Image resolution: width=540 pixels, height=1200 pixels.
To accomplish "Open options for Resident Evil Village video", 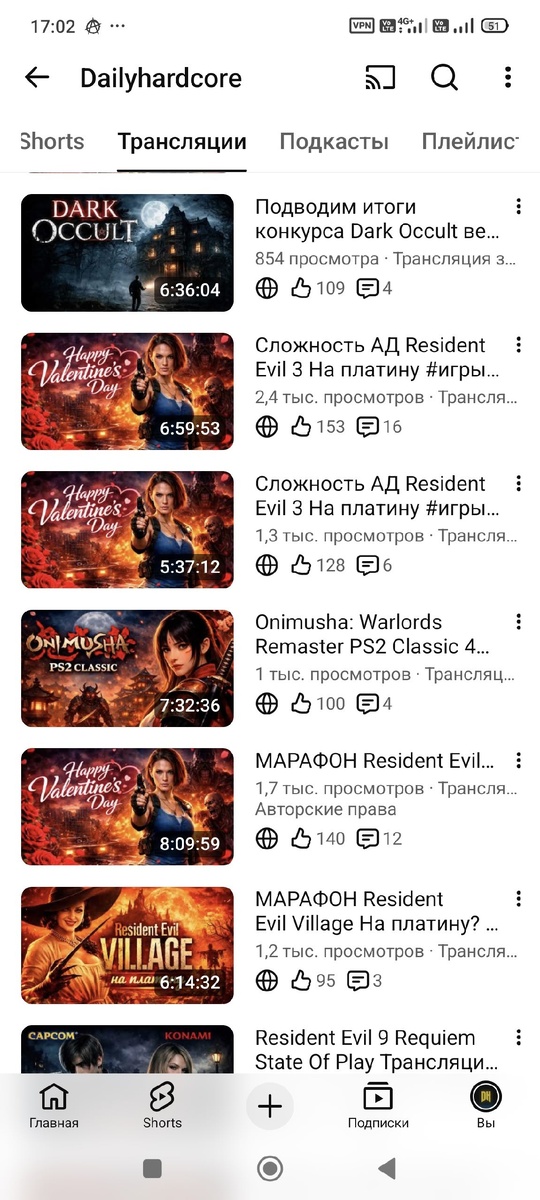I will 518,899.
